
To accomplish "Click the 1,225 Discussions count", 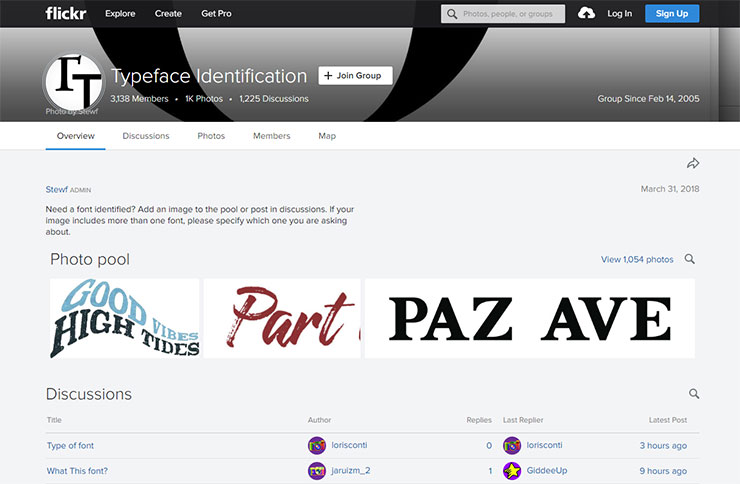I will (274, 99).
